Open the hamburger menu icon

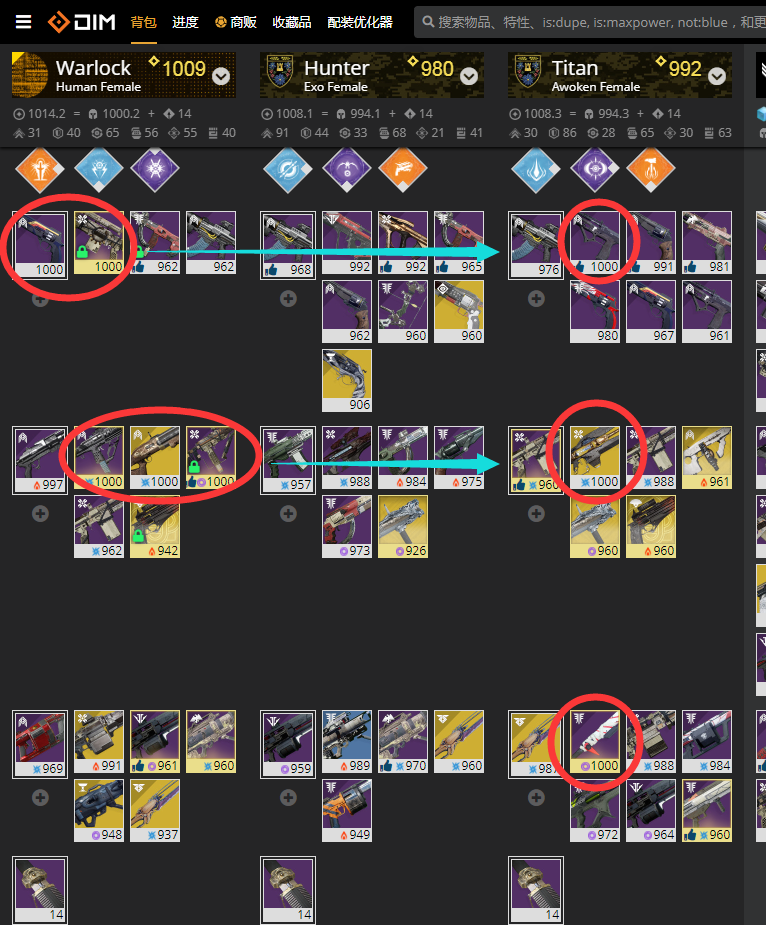23,22
